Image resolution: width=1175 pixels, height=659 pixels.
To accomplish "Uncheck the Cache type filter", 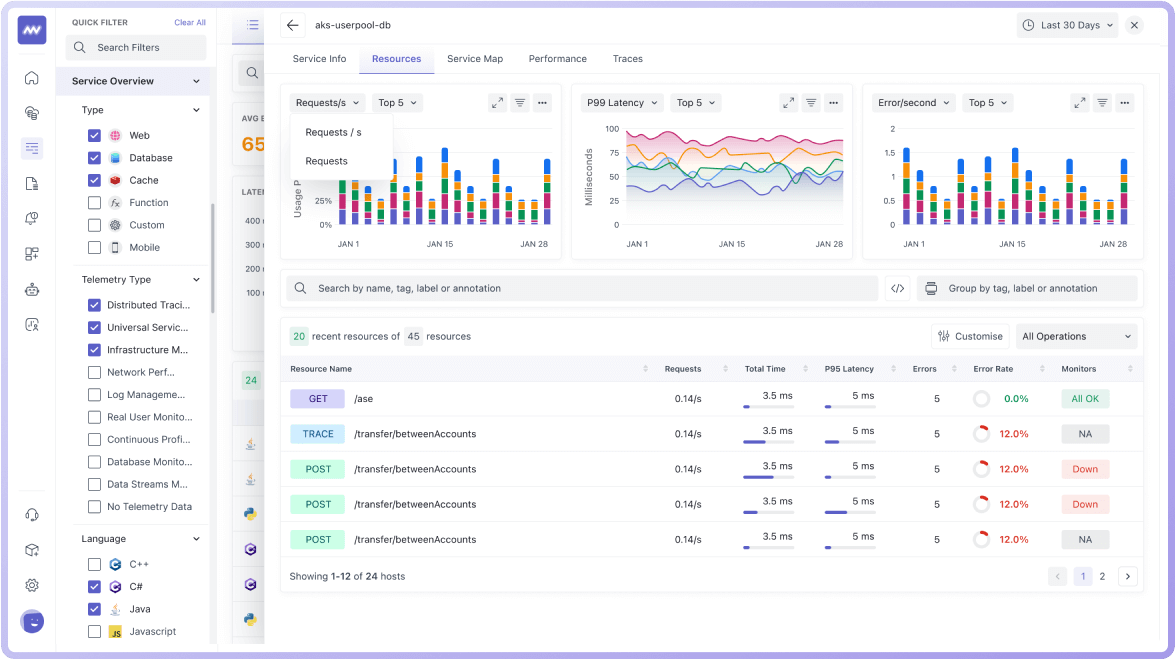I will 93,179.
